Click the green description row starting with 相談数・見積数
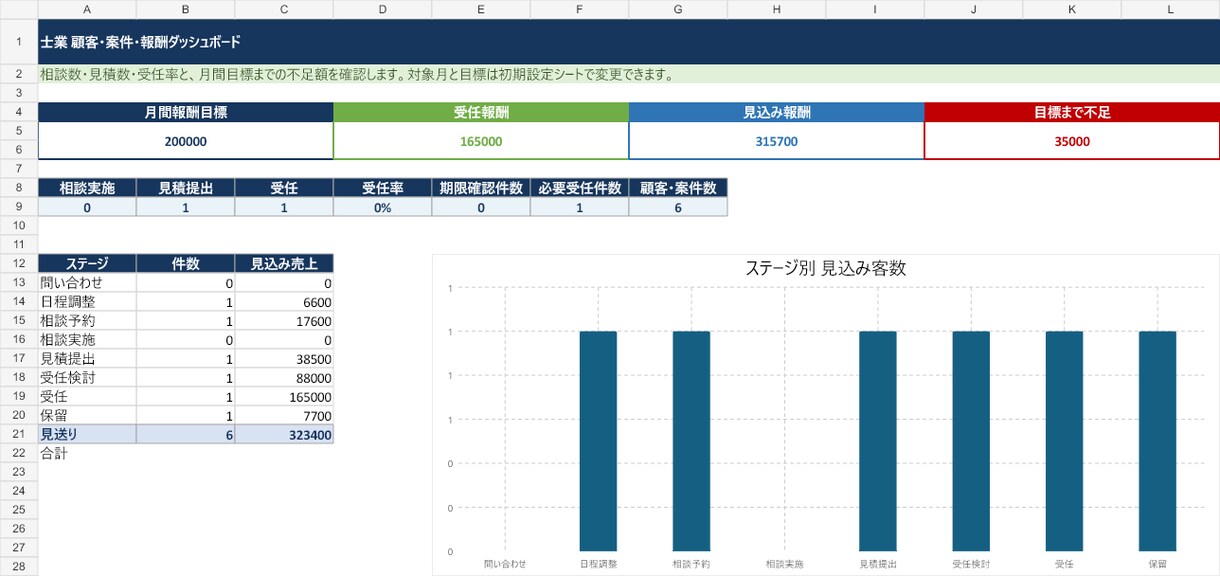 629,74
